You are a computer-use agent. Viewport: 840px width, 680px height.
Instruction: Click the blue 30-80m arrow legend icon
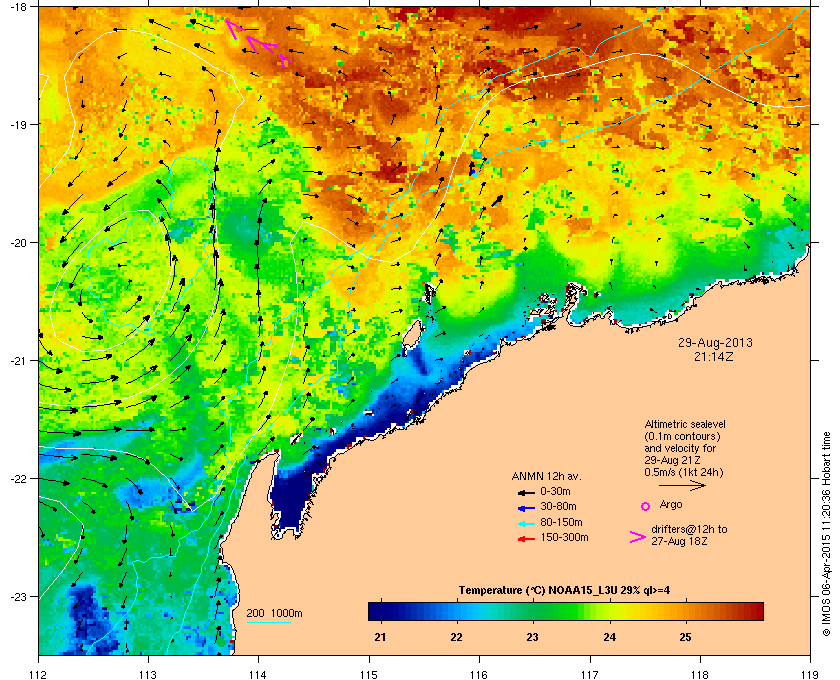pos(527,507)
